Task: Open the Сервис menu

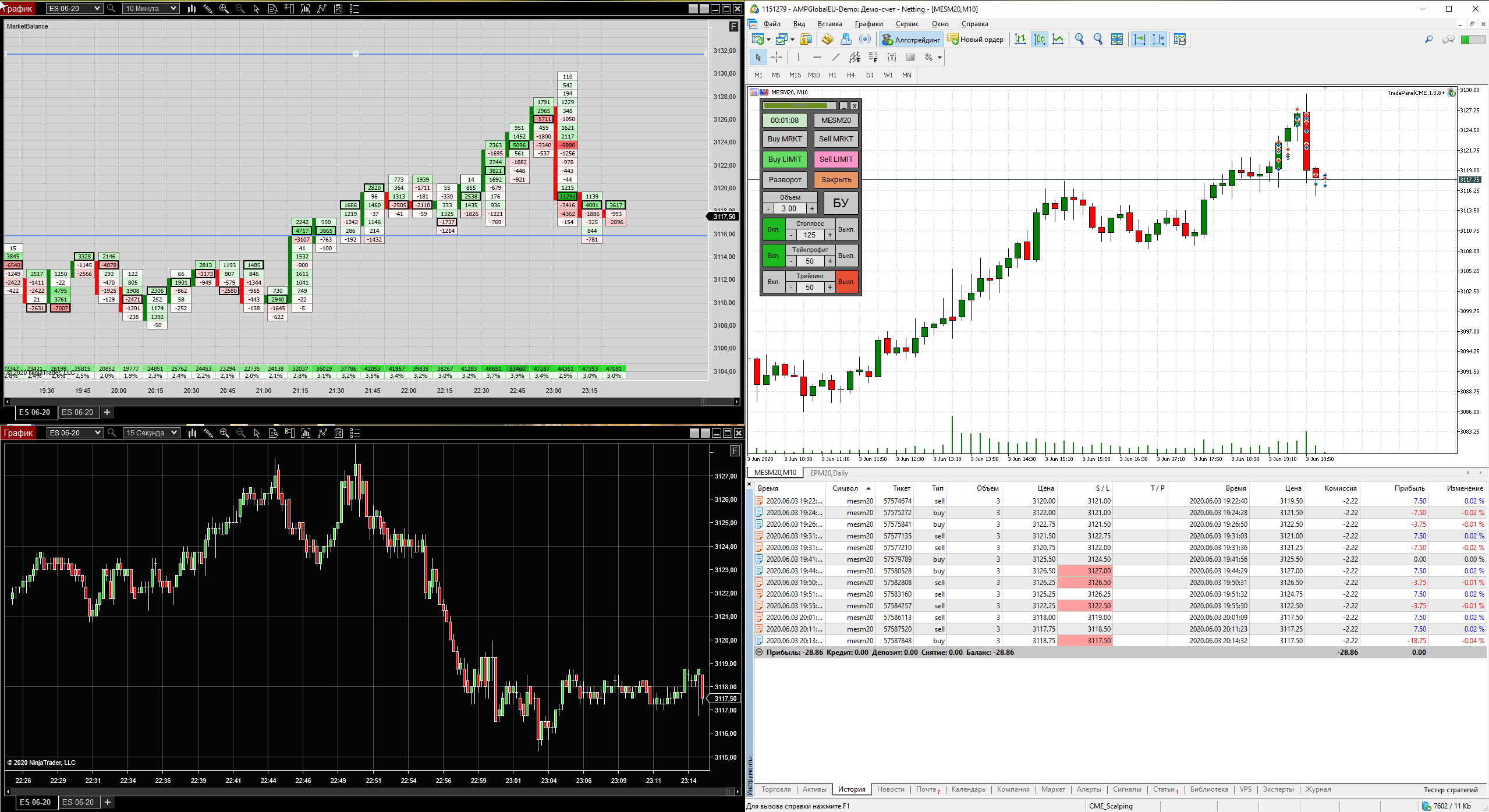Action: (x=907, y=24)
